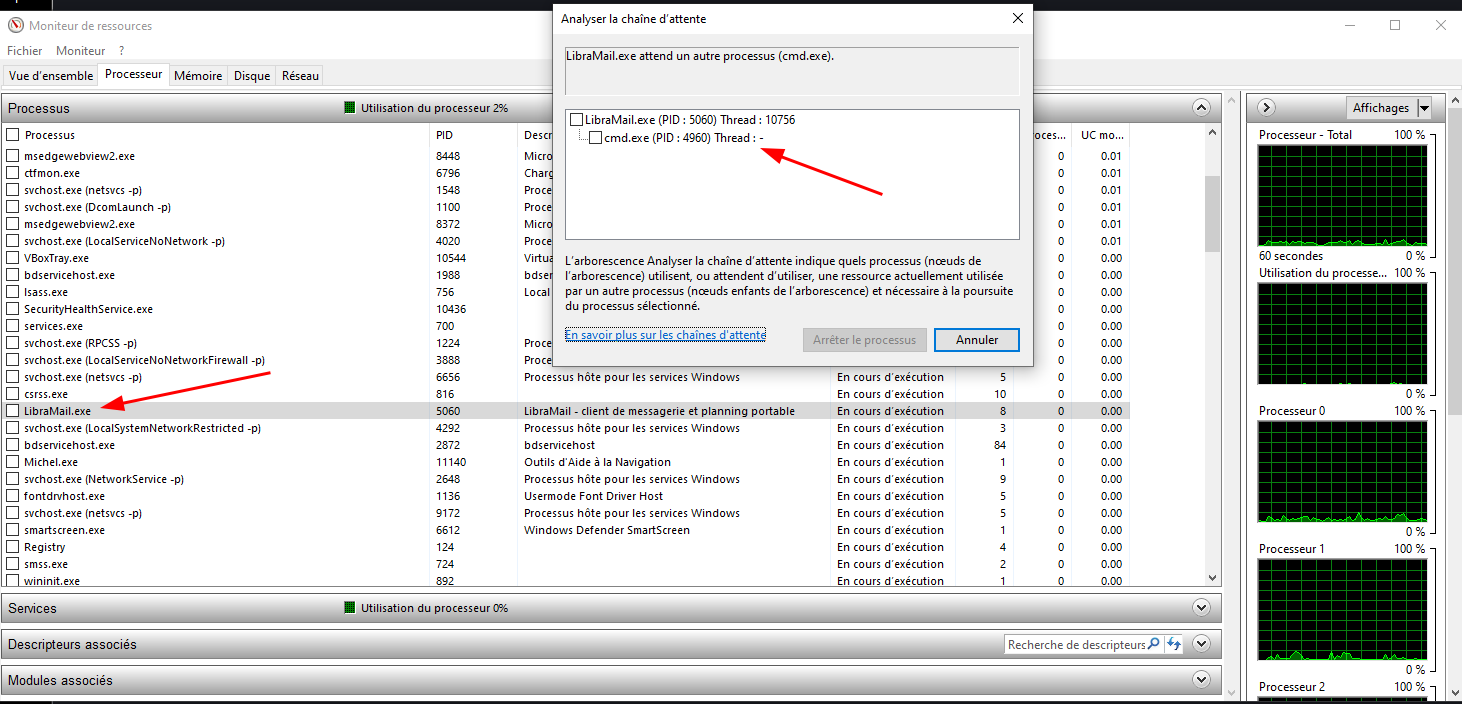The image size is (1462, 704).
Task: Click inside the Recherche de descripteurs field
Action: (x=1075, y=645)
